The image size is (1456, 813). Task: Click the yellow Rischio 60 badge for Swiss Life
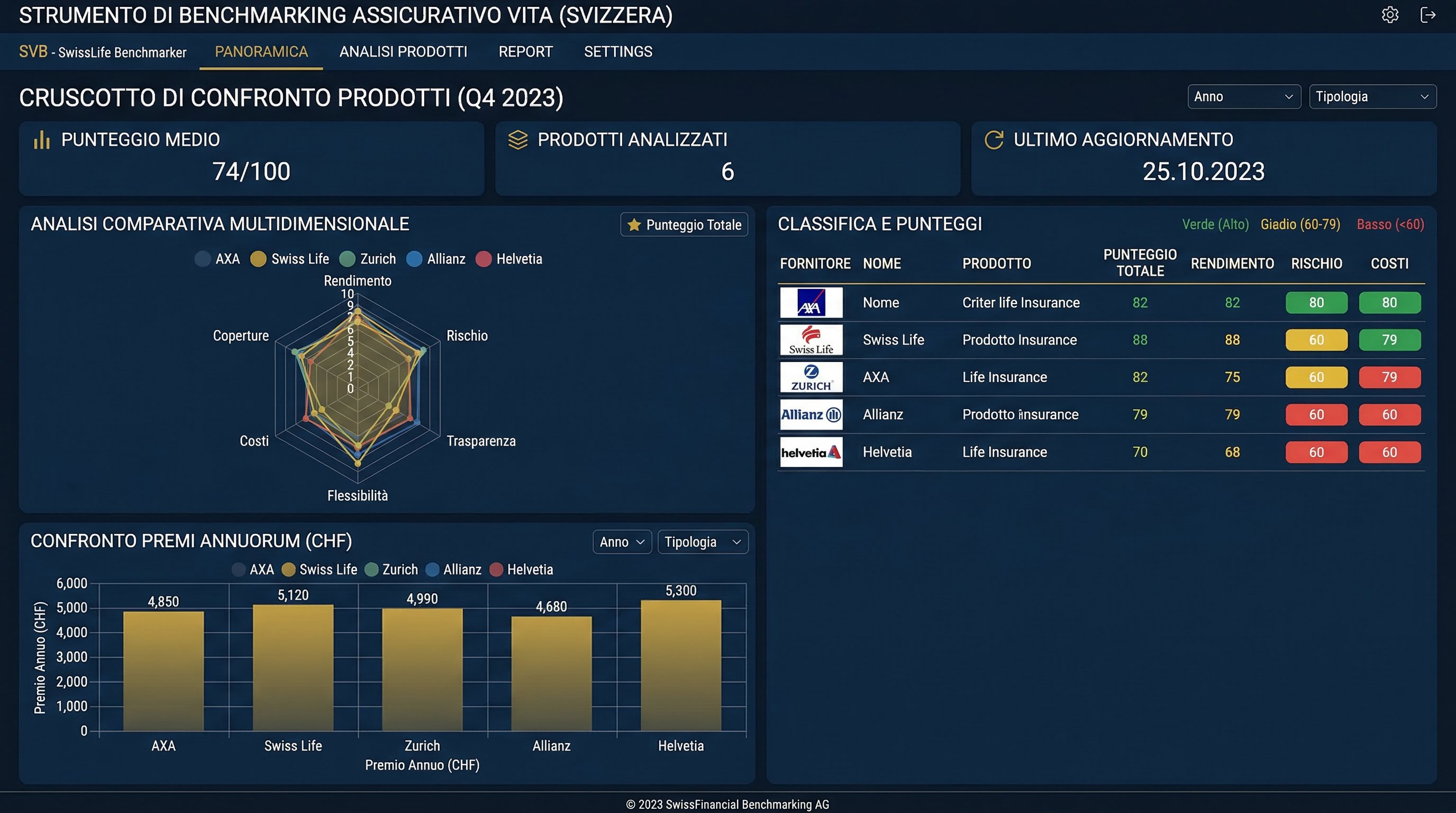coord(1316,340)
